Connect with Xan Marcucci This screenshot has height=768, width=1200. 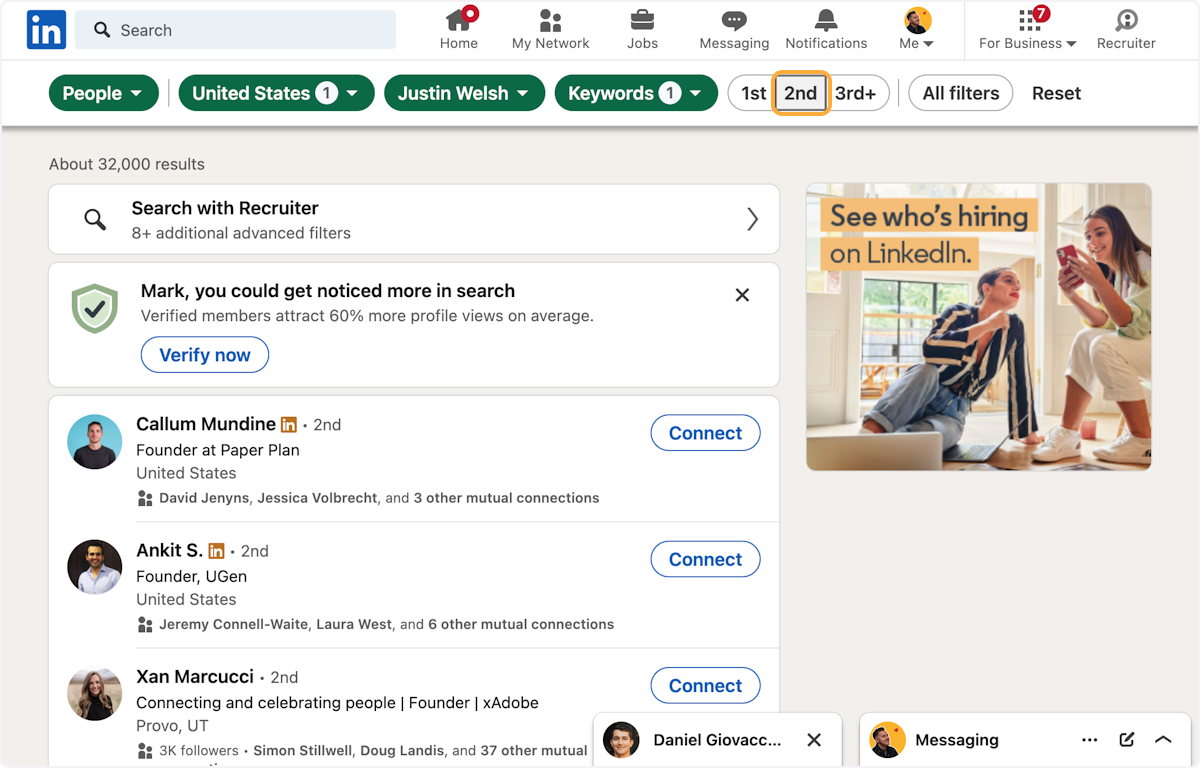(705, 685)
